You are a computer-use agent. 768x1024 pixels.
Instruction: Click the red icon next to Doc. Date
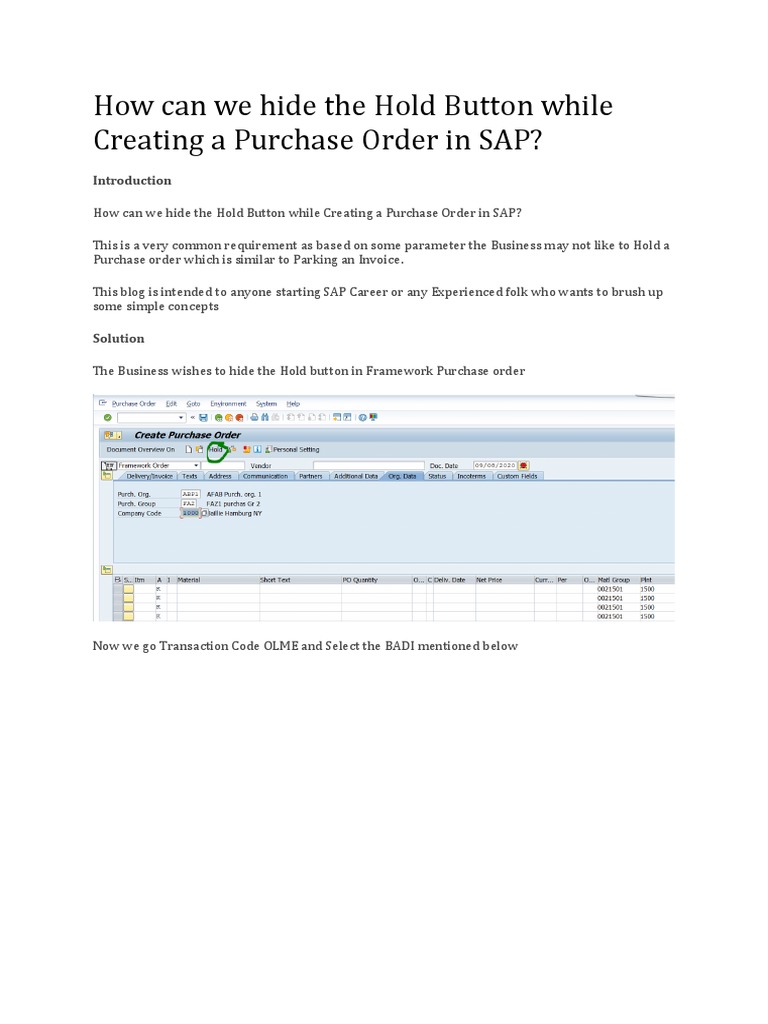pos(524,465)
